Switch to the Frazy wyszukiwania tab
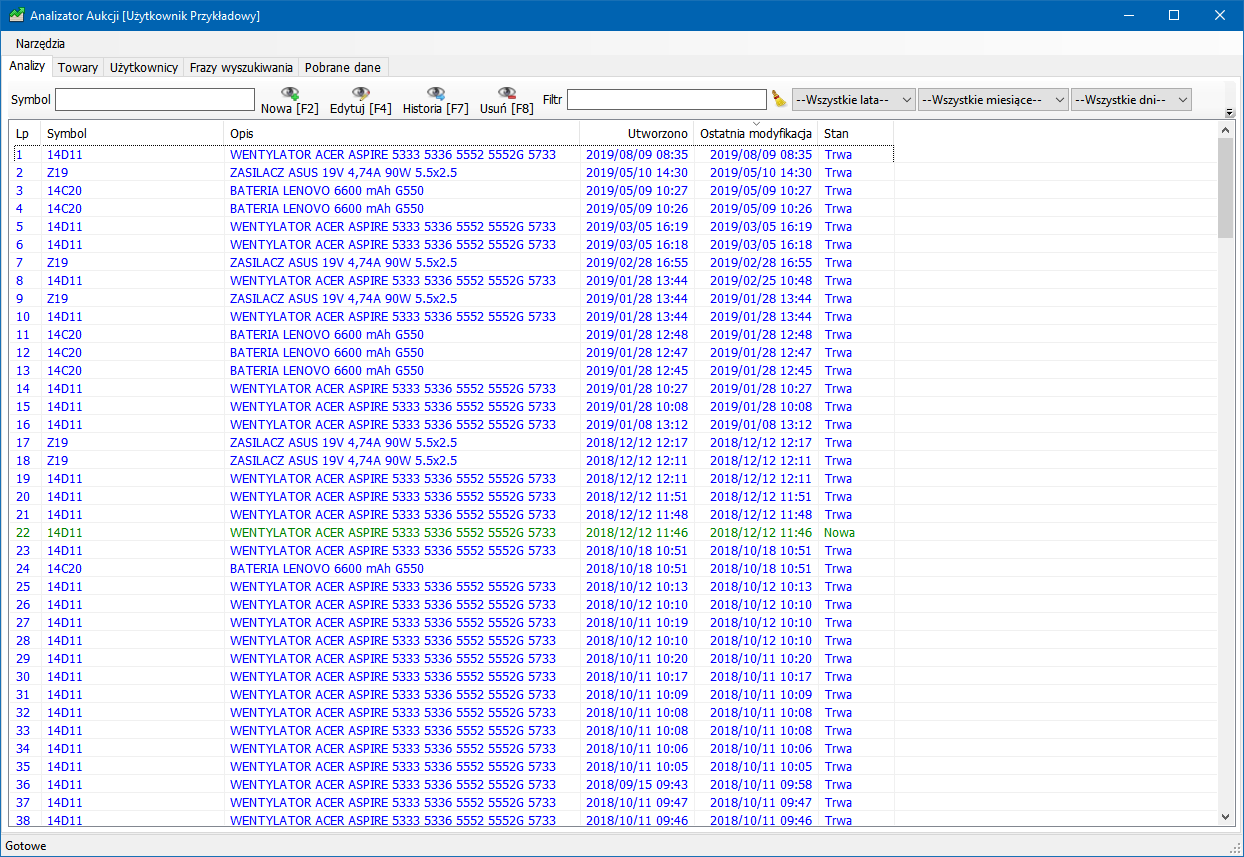This screenshot has width=1244, height=857. (241, 67)
